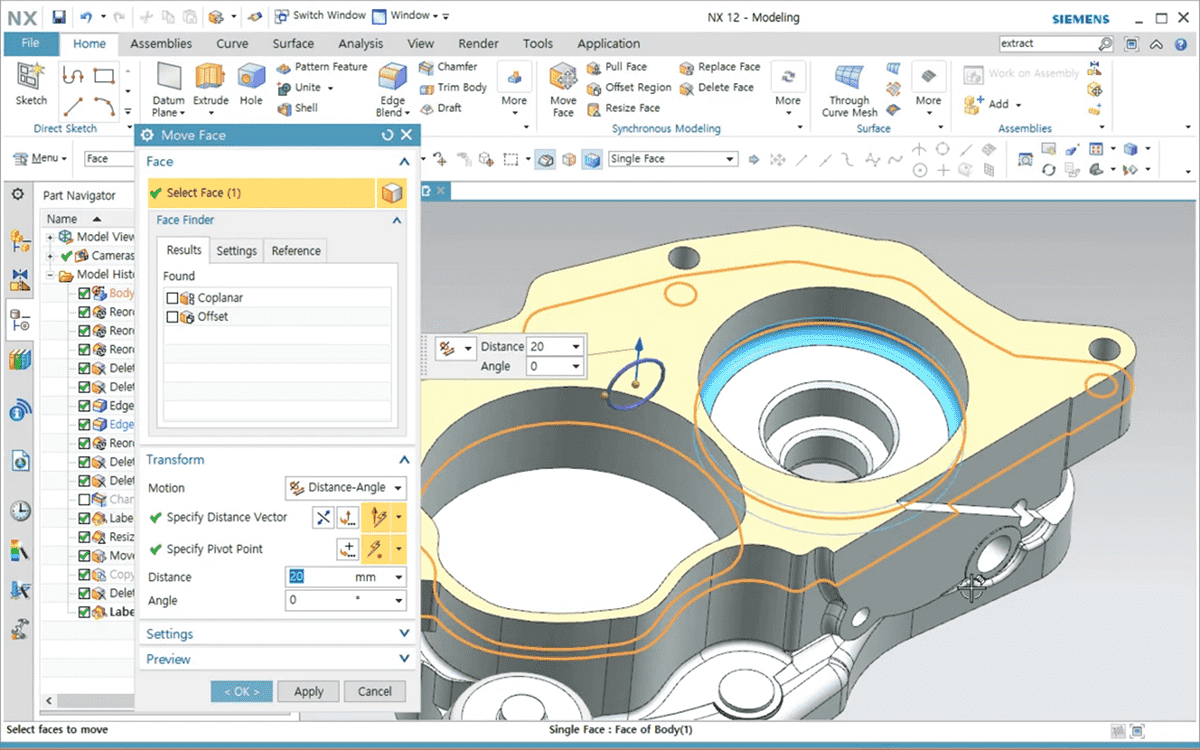Select the Line sketch tool
The height and width of the screenshot is (750, 1200).
point(73,105)
